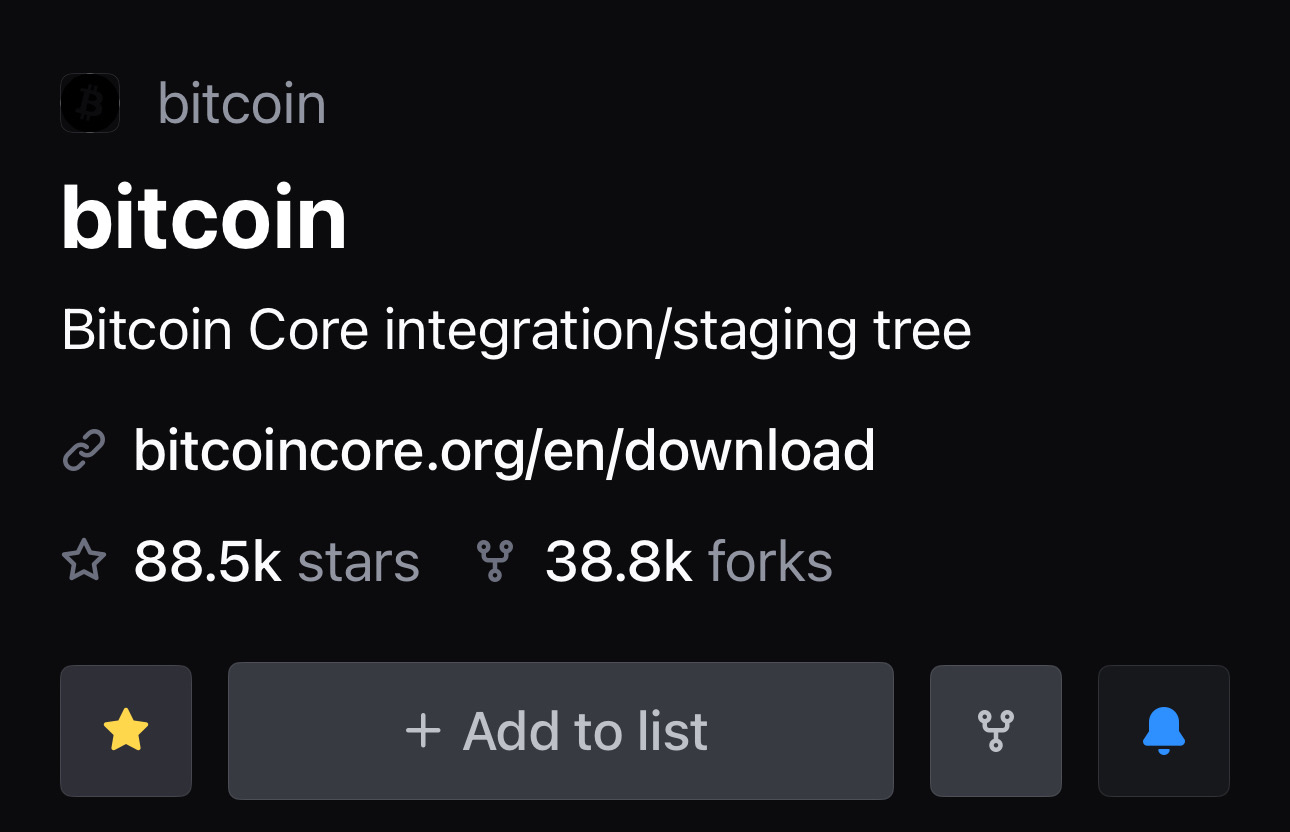1290x832 pixels.
Task: View the 88.5k stars count
Action: (208, 562)
